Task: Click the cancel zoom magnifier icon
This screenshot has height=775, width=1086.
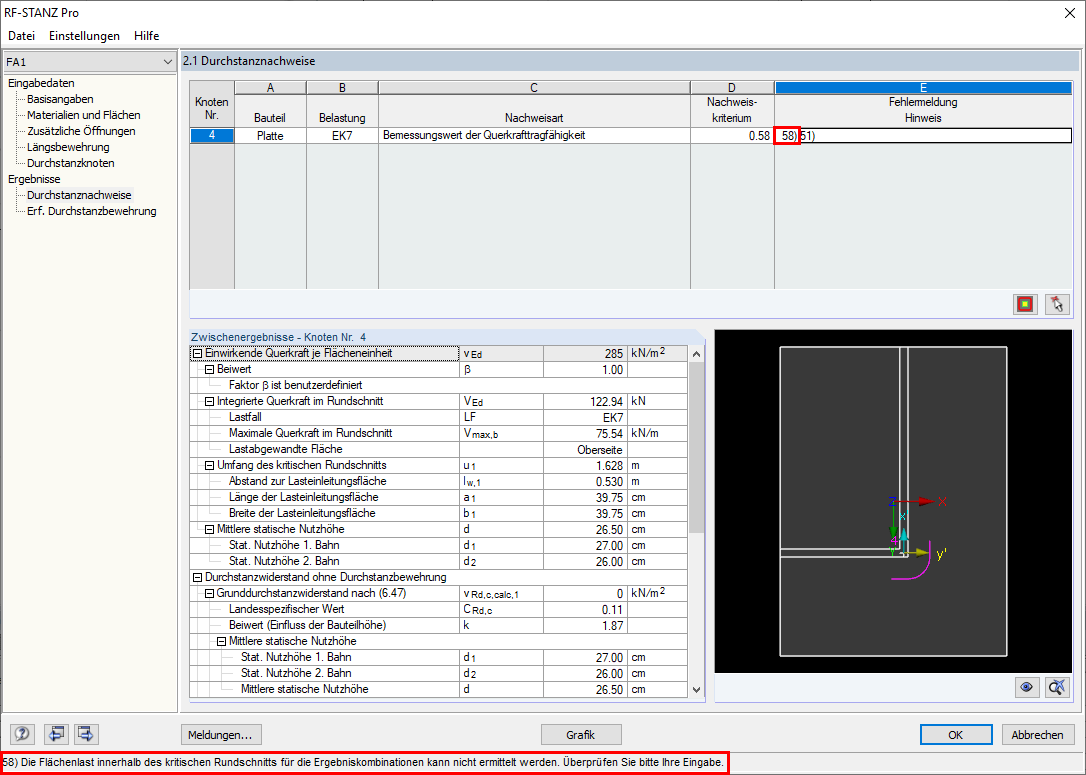Action: (x=1057, y=687)
